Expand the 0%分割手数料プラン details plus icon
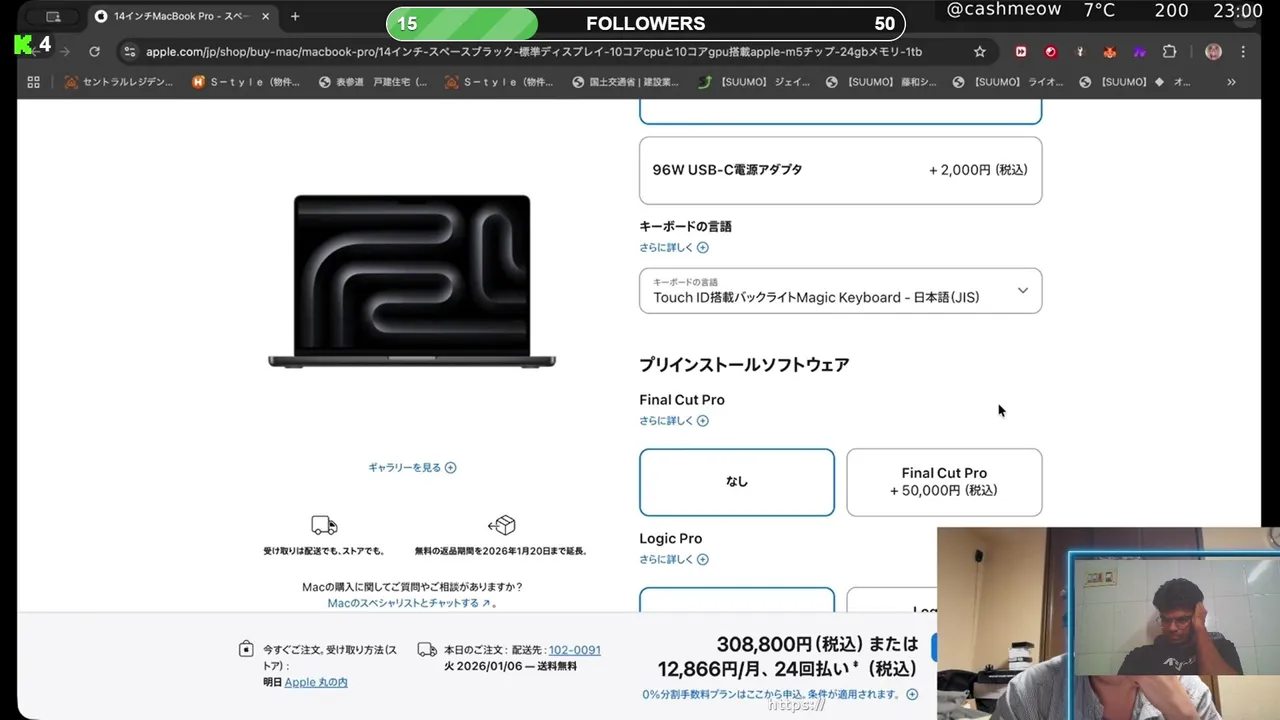The width and height of the screenshot is (1280, 720). pyautogui.click(x=911, y=694)
